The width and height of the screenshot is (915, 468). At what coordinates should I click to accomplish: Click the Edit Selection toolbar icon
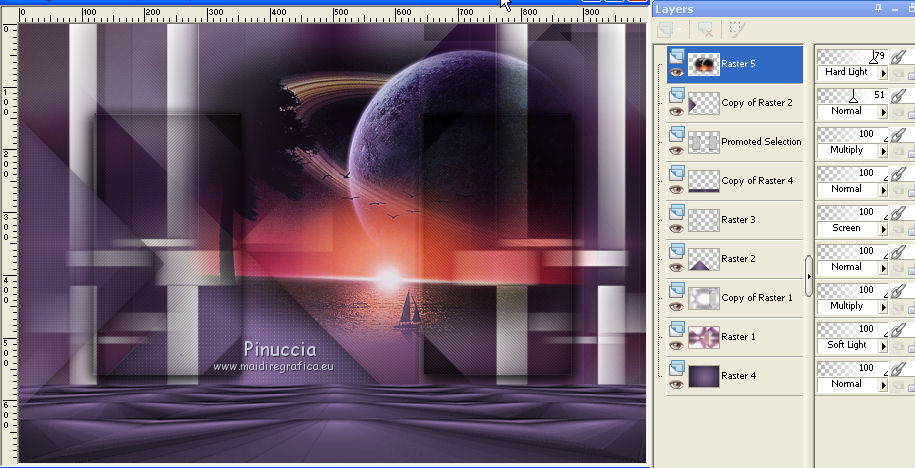click(x=738, y=30)
